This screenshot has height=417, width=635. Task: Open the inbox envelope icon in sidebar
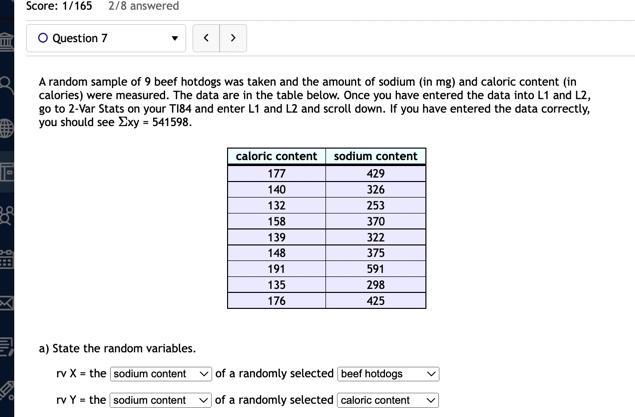6,303
